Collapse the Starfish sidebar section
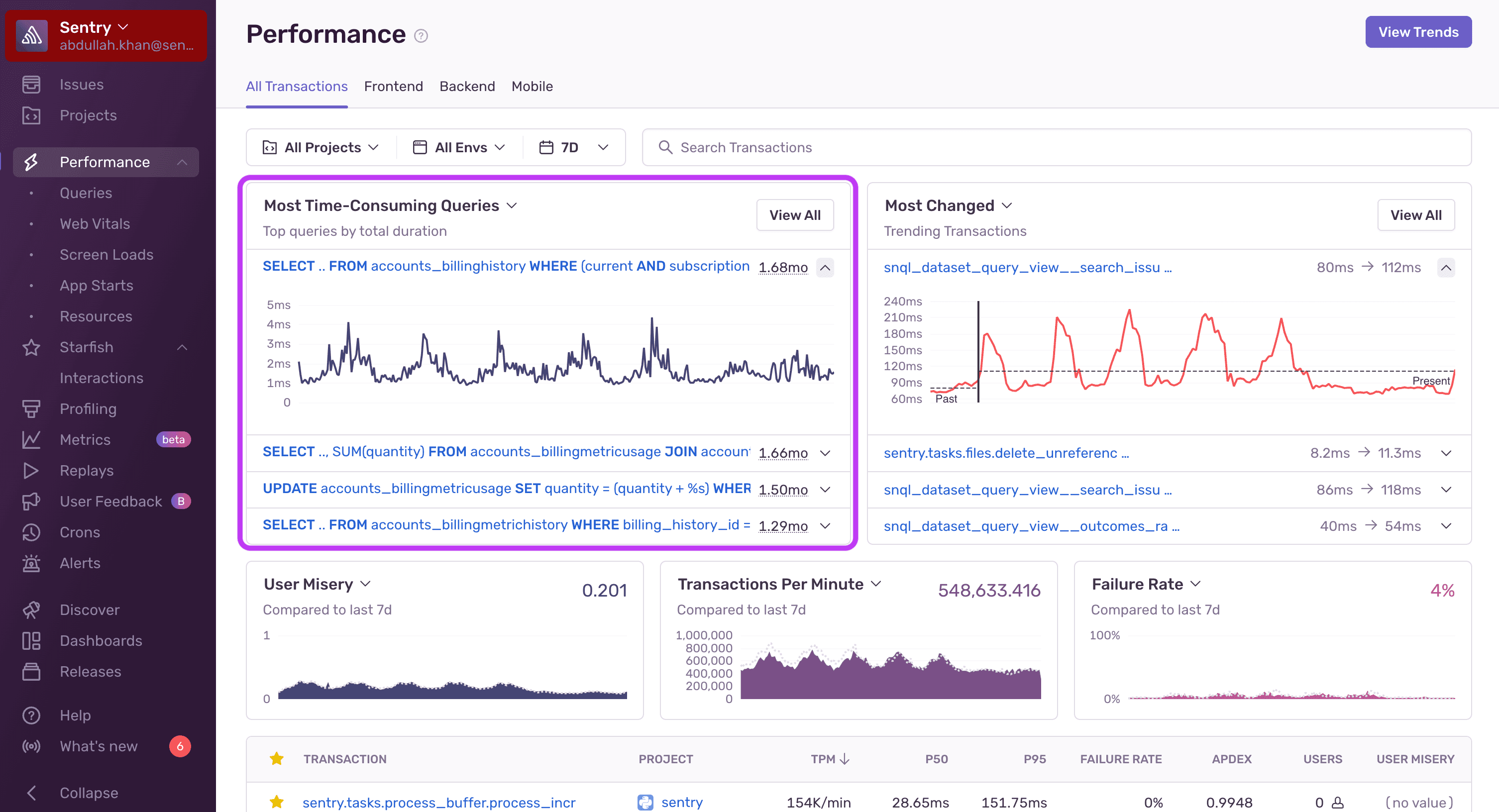Screen dimensions: 1499x812 [182, 347]
